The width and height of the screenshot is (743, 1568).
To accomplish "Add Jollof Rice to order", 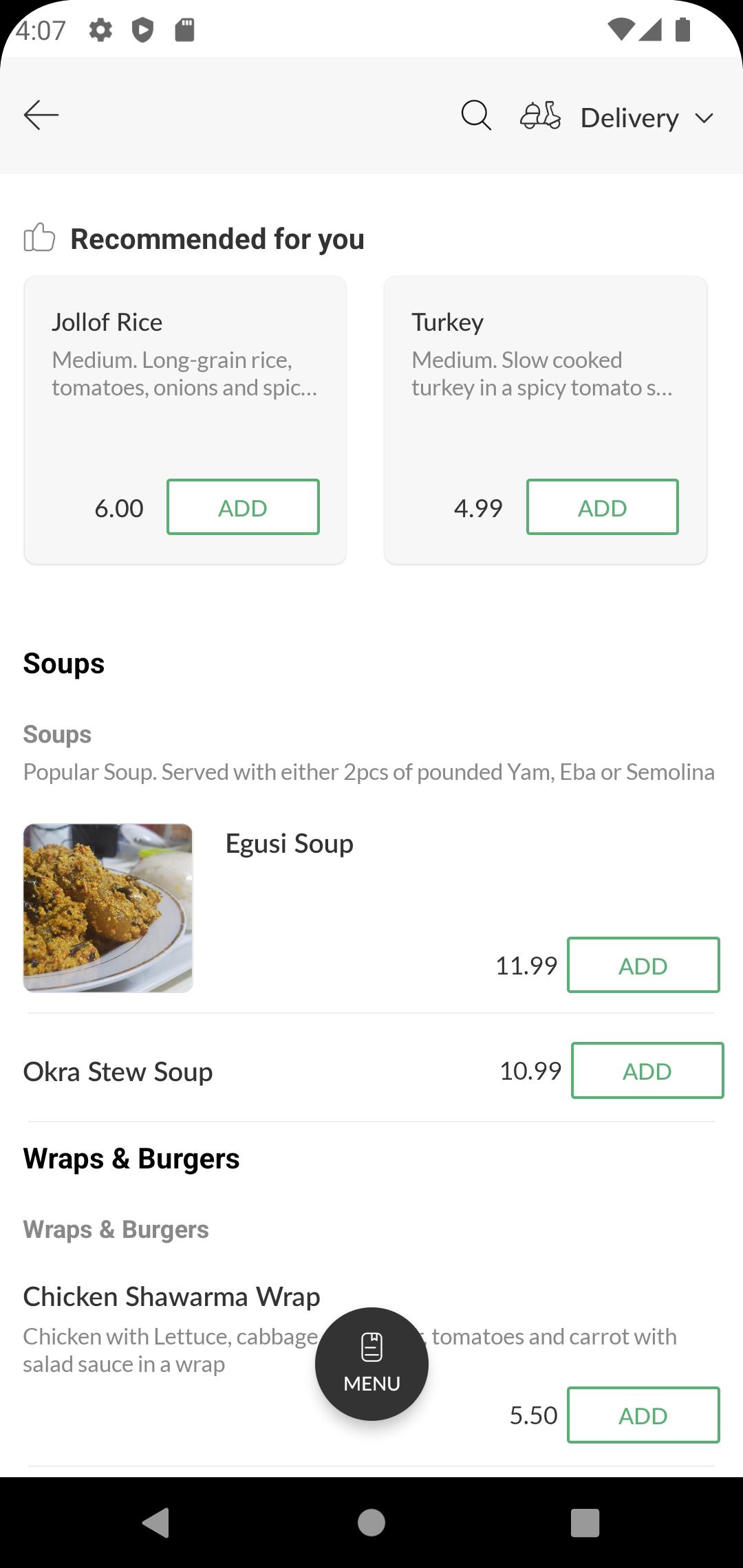I will (x=243, y=507).
